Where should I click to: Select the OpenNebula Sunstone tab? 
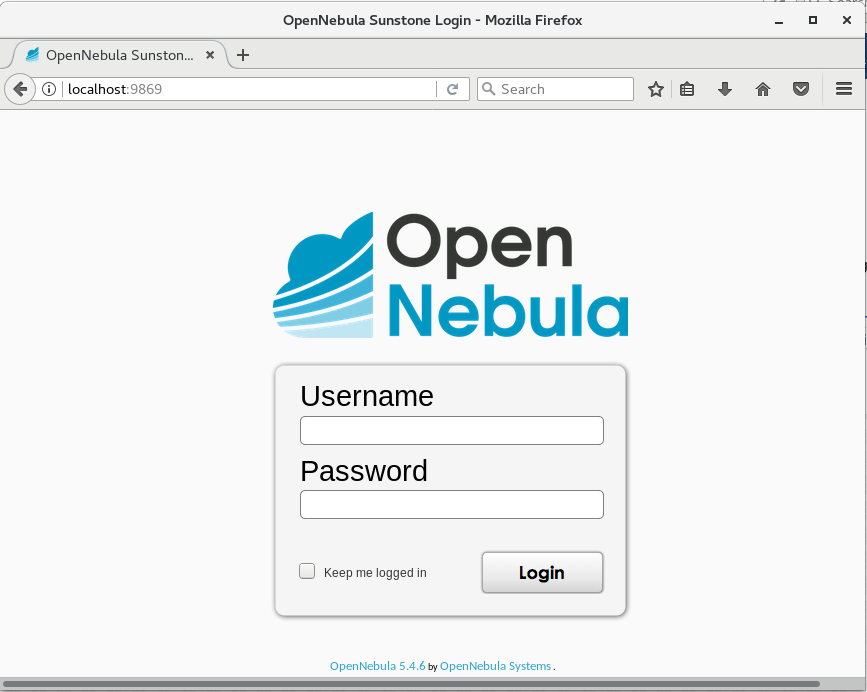point(119,55)
